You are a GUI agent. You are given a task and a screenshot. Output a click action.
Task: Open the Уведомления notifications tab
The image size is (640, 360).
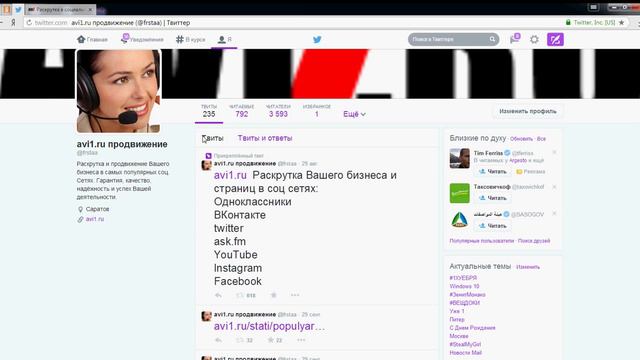click(142, 39)
